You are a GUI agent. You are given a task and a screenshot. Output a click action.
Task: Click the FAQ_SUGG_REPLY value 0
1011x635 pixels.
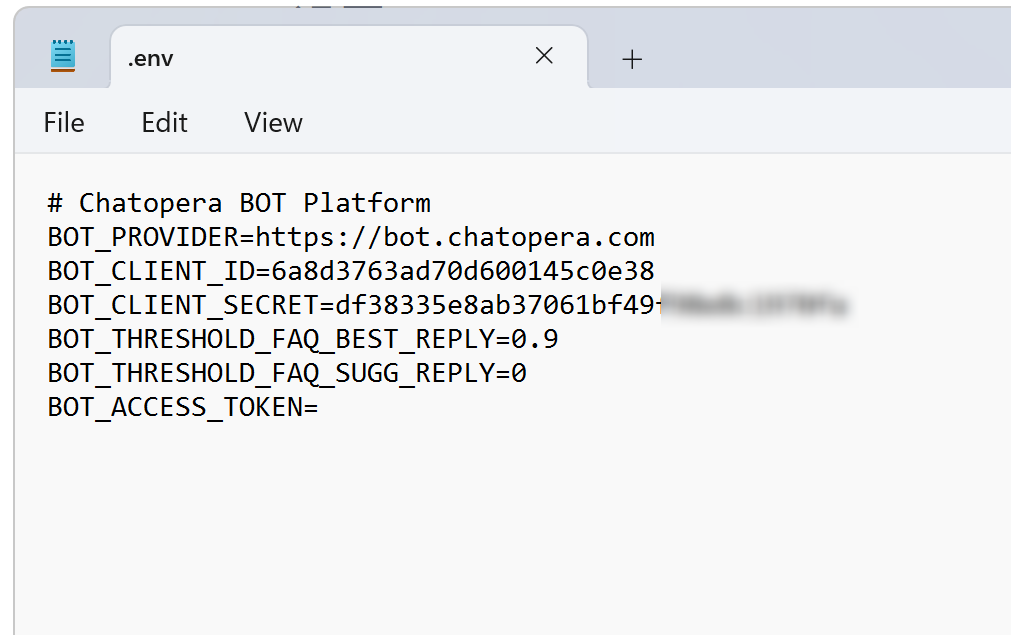tap(519, 373)
